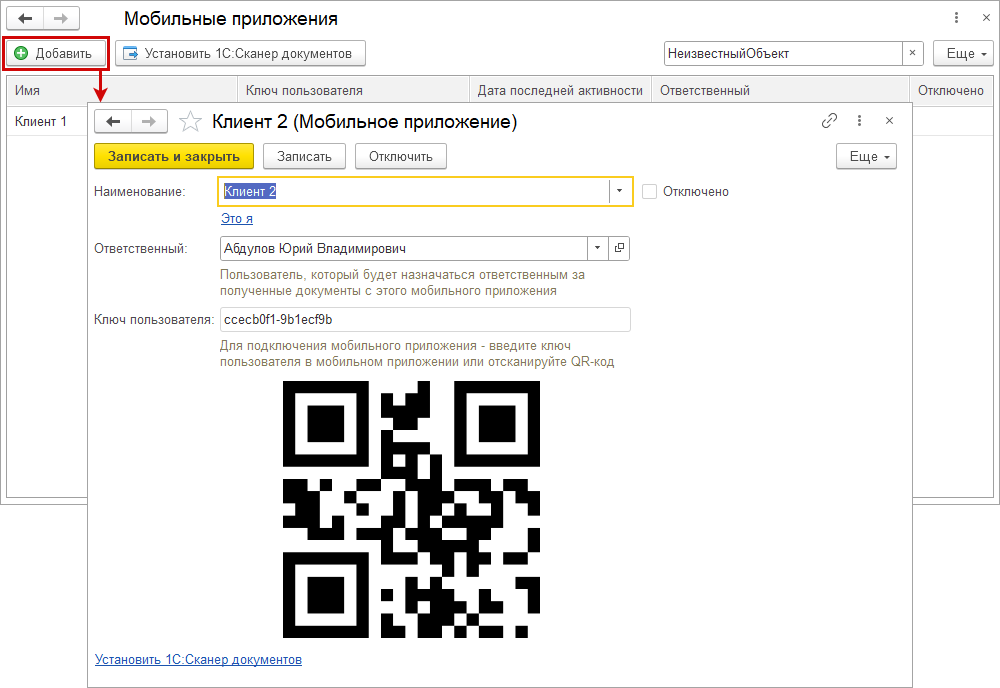Go forward in Клиент 2 dialog
Viewport: 1000px width, 688px height.
click(149, 121)
